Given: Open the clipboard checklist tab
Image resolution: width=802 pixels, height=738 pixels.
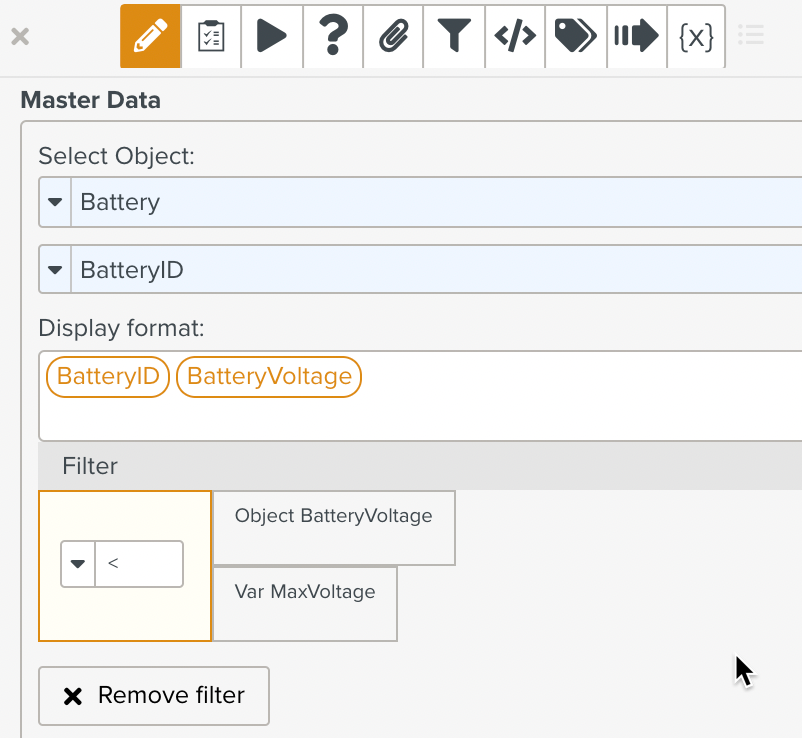Looking at the screenshot, I should click(x=211, y=37).
